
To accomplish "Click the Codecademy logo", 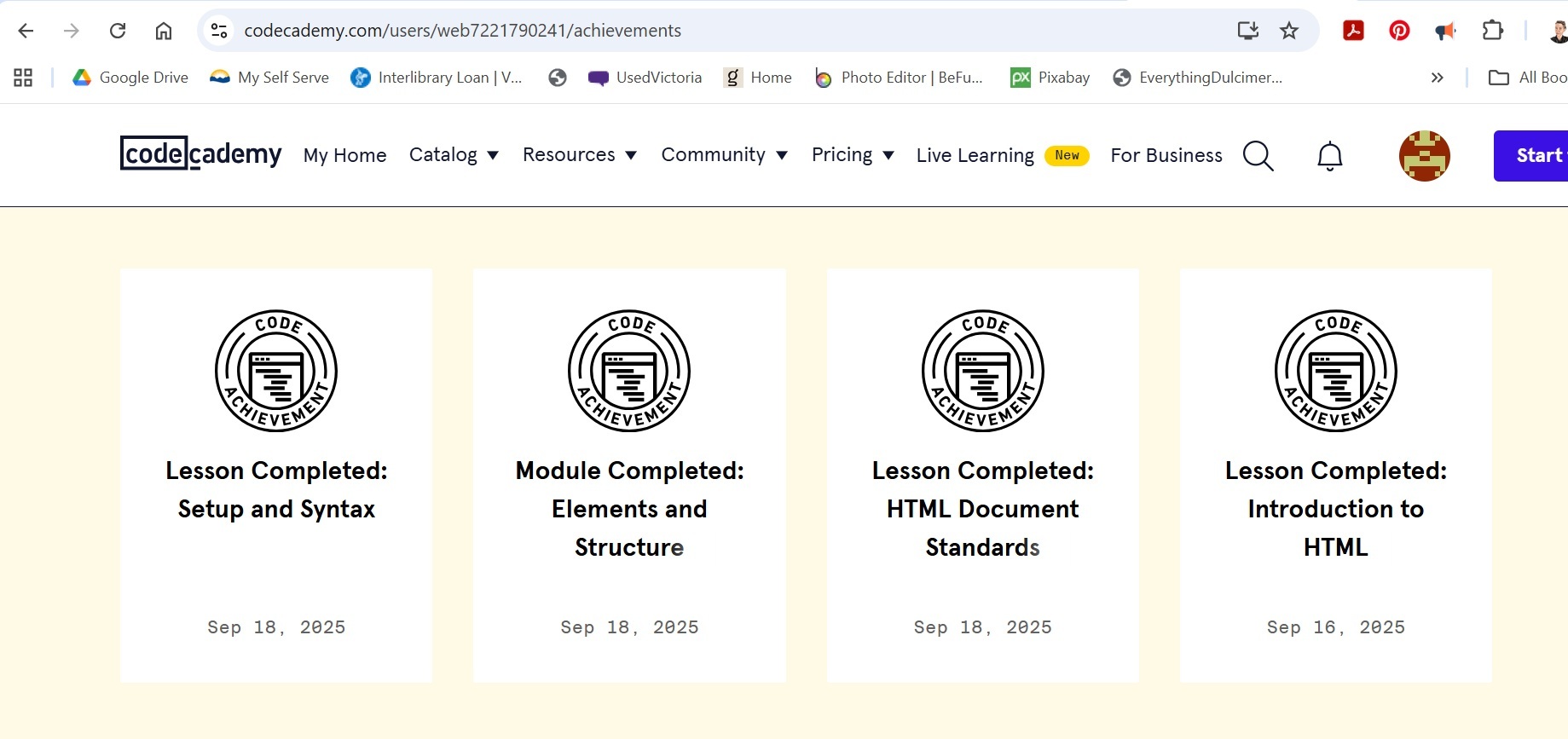I will [x=200, y=153].
